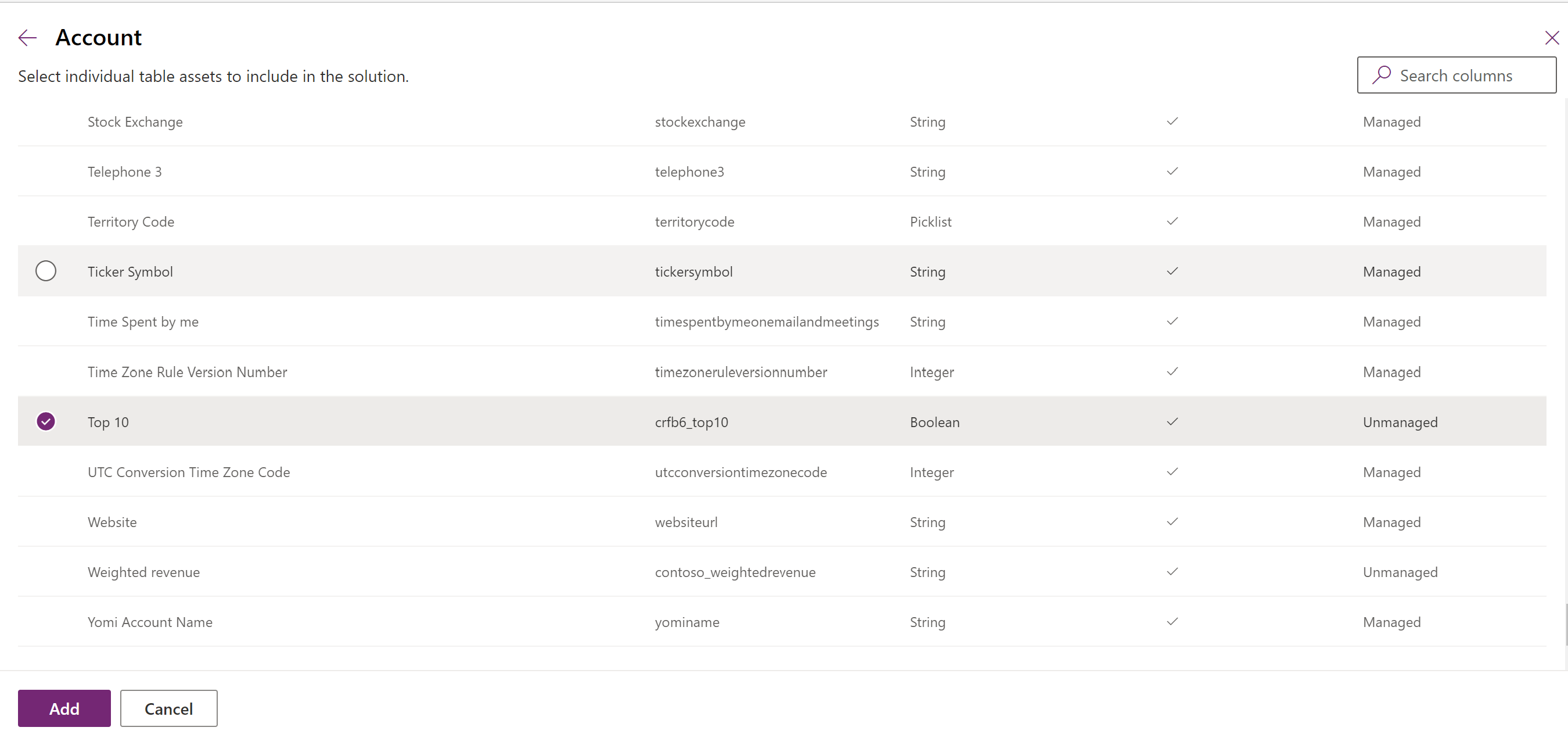Click the Add button to confirm selection
This screenshot has width=1568, height=738.
65,708
